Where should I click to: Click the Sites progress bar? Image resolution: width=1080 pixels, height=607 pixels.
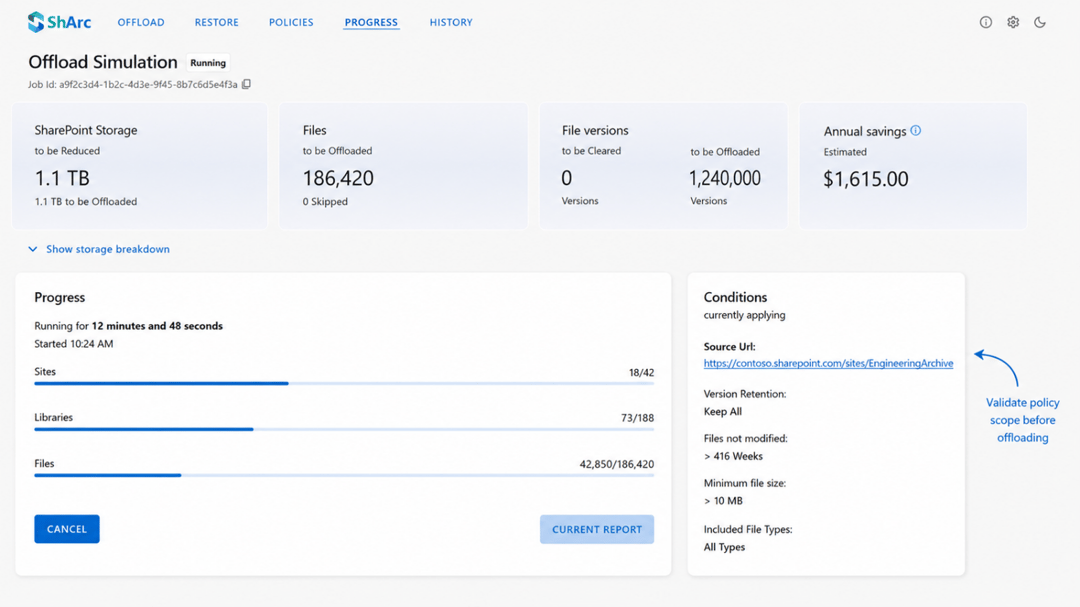344,383
